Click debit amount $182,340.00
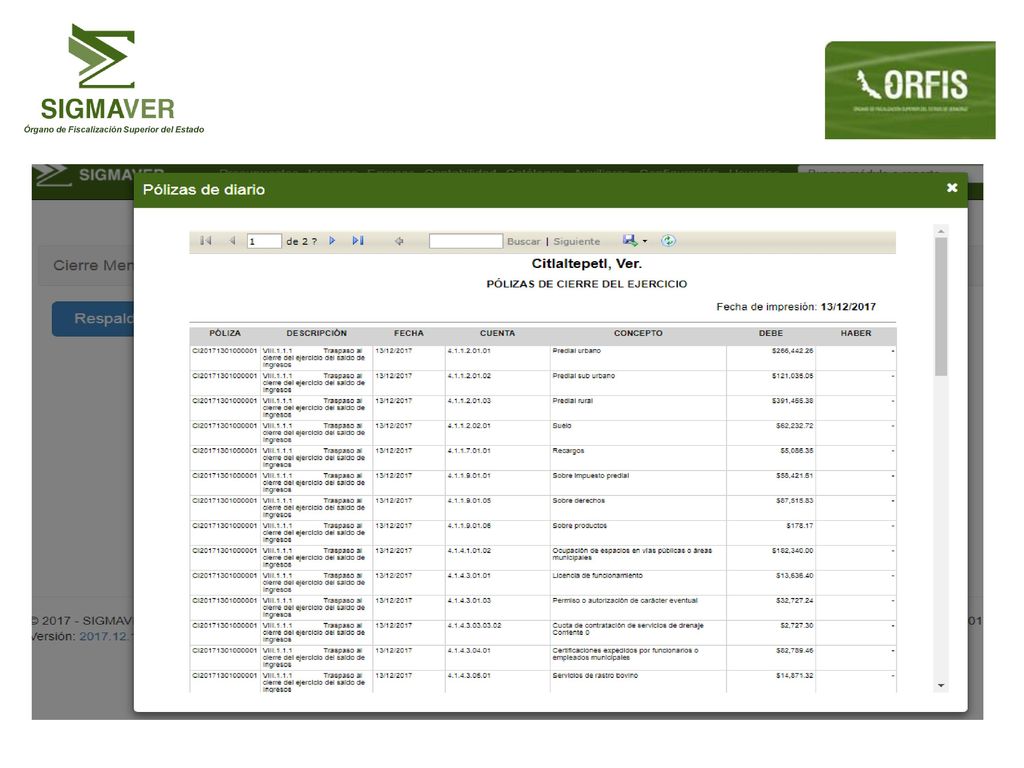The width and height of the screenshot is (1024, 768). coord(792,551)
